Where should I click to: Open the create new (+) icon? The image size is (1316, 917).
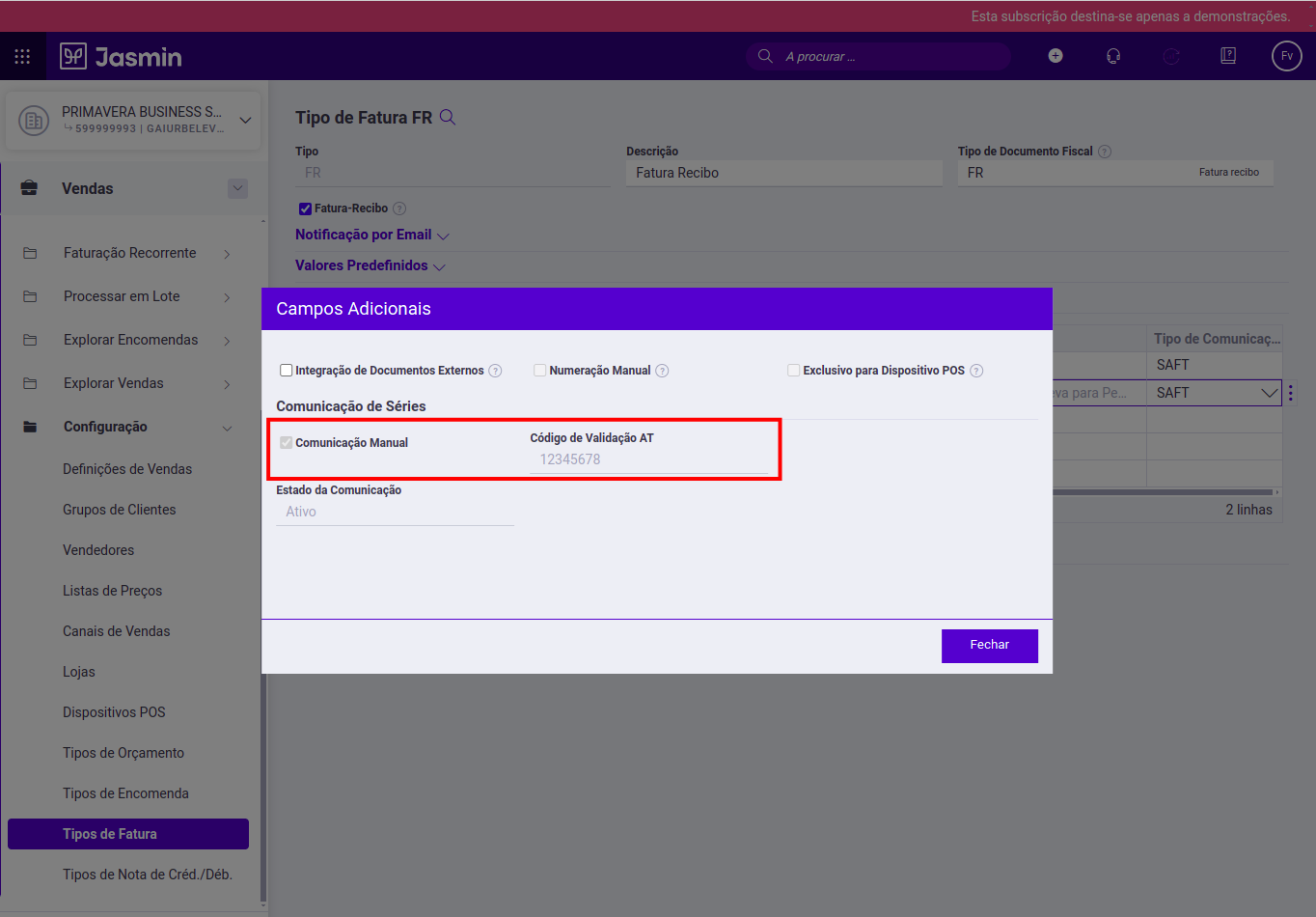pyautogui.click(x=1055, y=55)
